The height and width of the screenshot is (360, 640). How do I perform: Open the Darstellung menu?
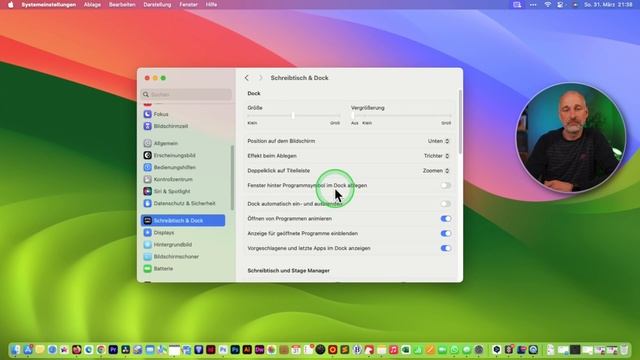coord(157,4)
